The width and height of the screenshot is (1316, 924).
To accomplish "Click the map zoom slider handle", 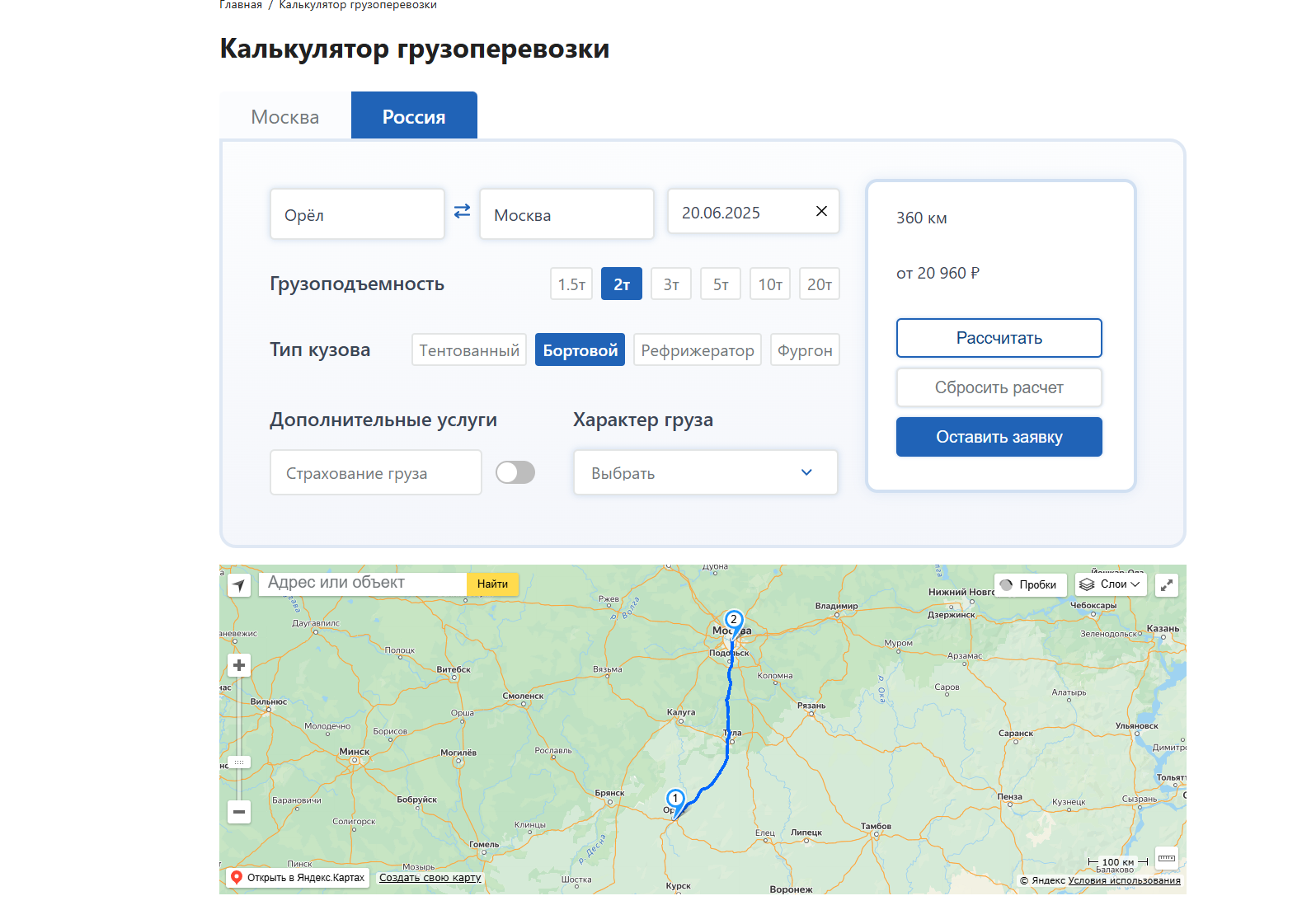I will [239, 762].
